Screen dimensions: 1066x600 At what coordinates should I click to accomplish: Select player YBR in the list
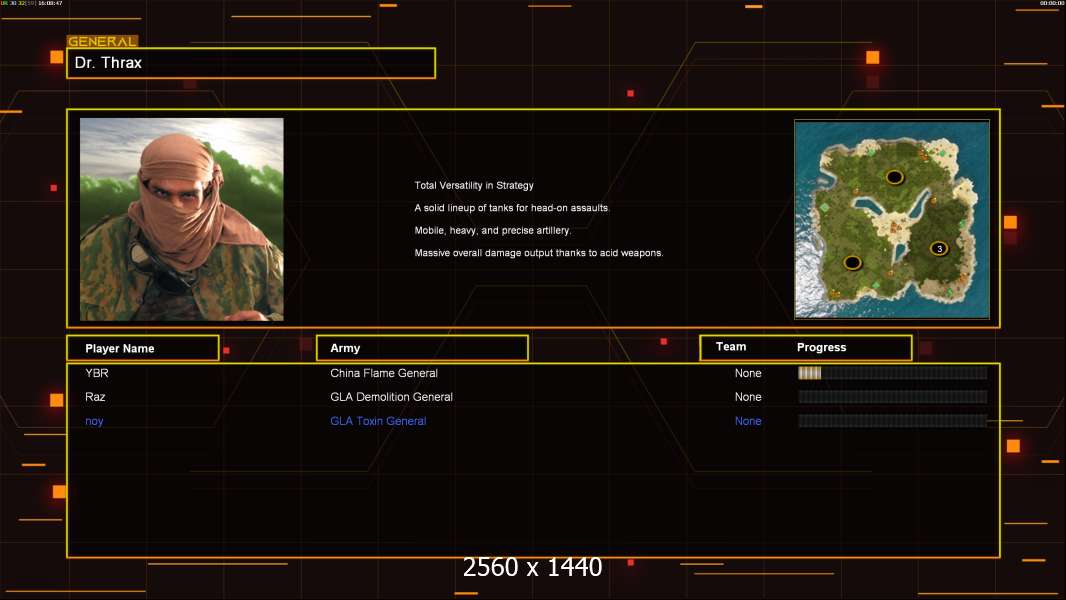97,373
